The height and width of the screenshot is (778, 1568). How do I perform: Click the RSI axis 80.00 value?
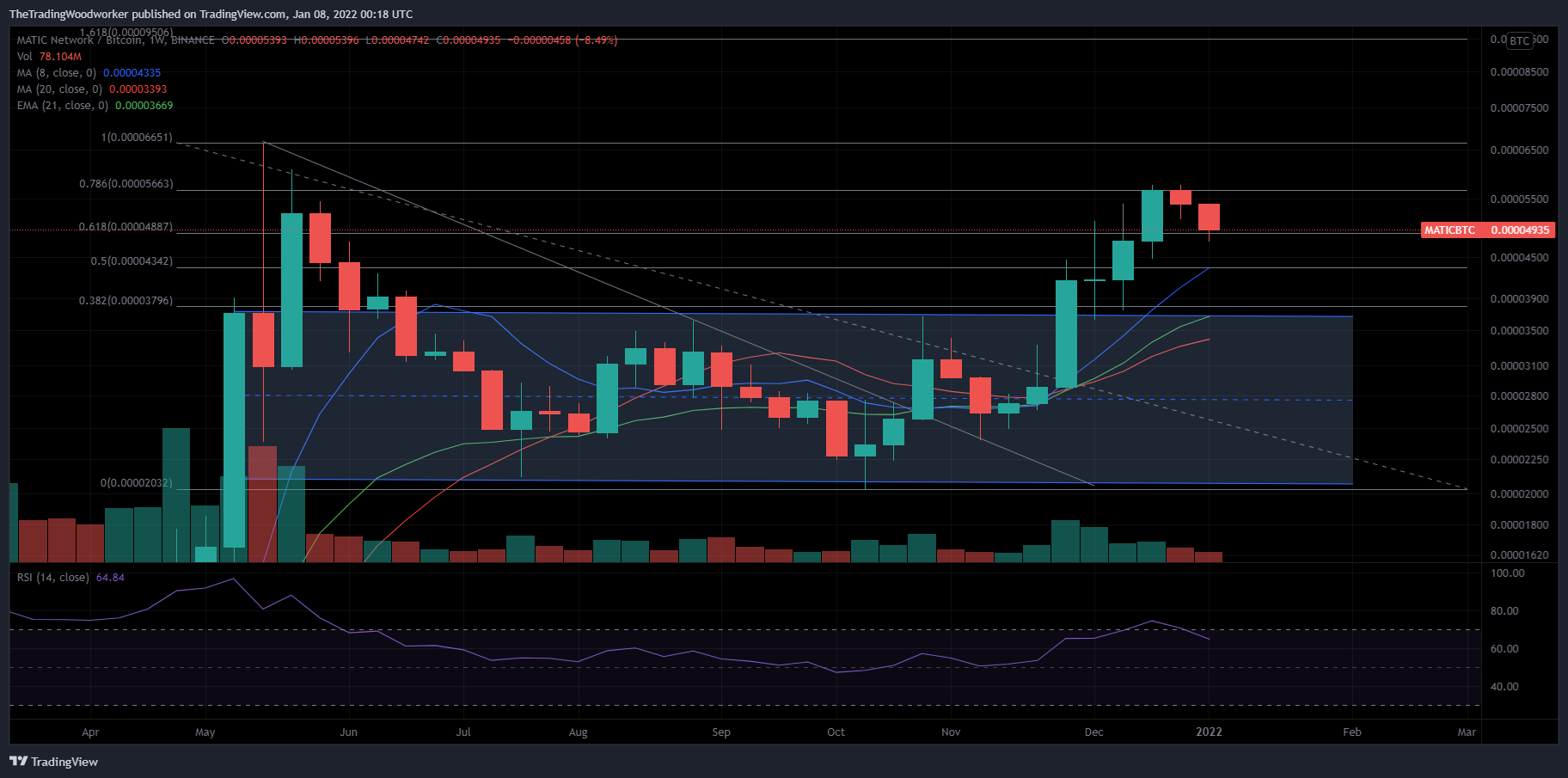tap(1504, 611)
